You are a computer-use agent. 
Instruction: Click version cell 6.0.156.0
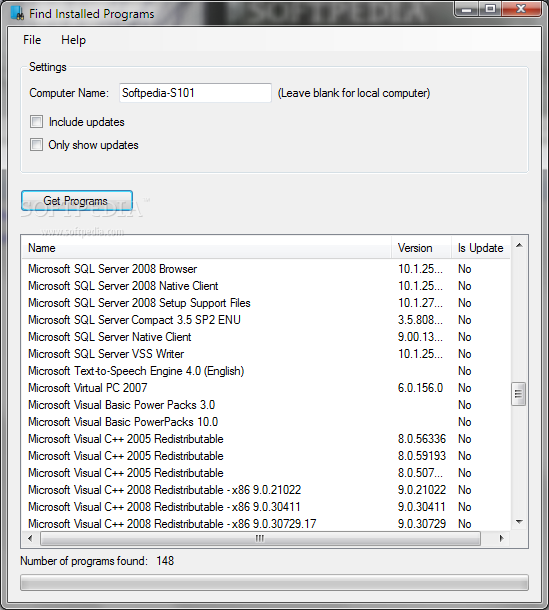pos(420,388)
